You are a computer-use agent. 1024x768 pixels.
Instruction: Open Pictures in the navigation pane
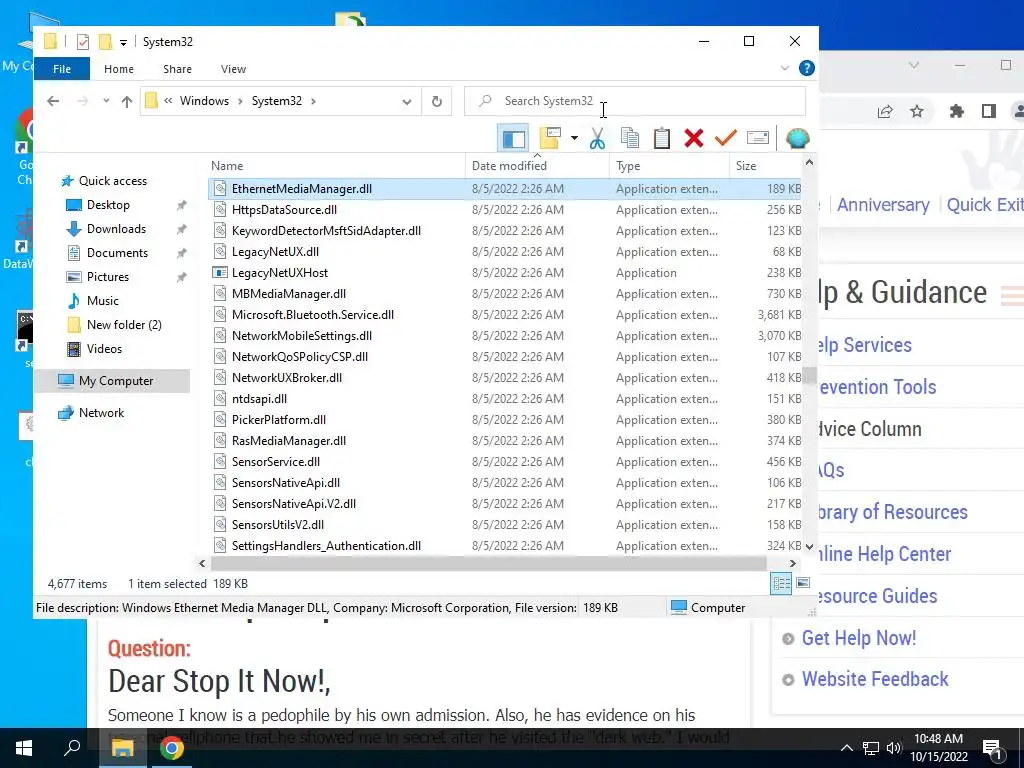click(108, 277)
